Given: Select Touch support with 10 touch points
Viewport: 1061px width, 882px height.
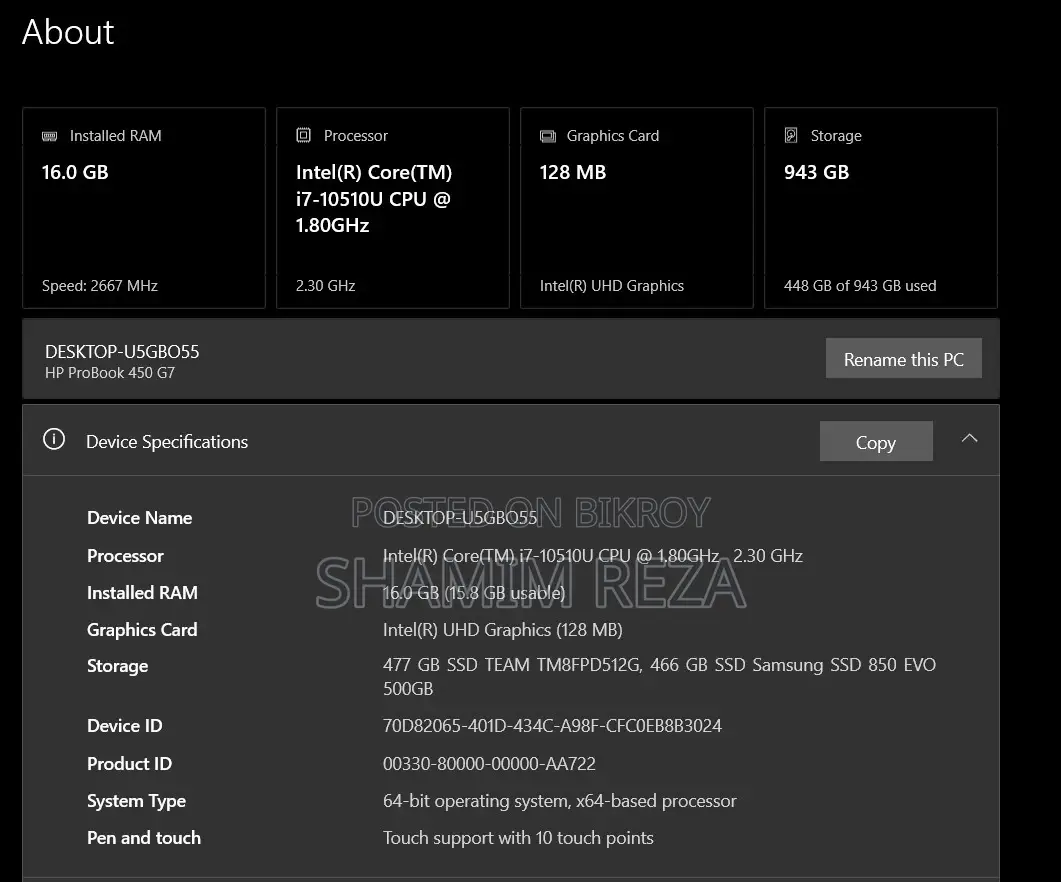Looking at the screenshot, I should (x=518, y=838).
